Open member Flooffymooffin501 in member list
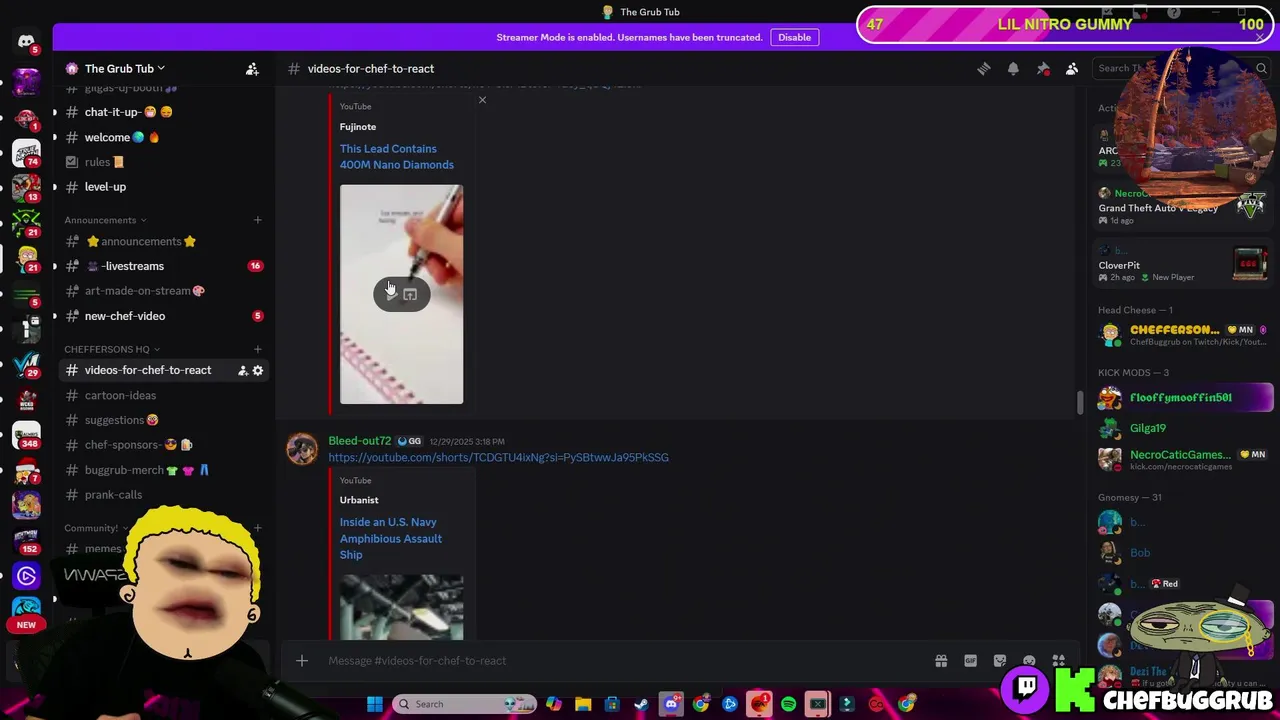Viewport: 1280px width, 720px height. coord(1184,398)
